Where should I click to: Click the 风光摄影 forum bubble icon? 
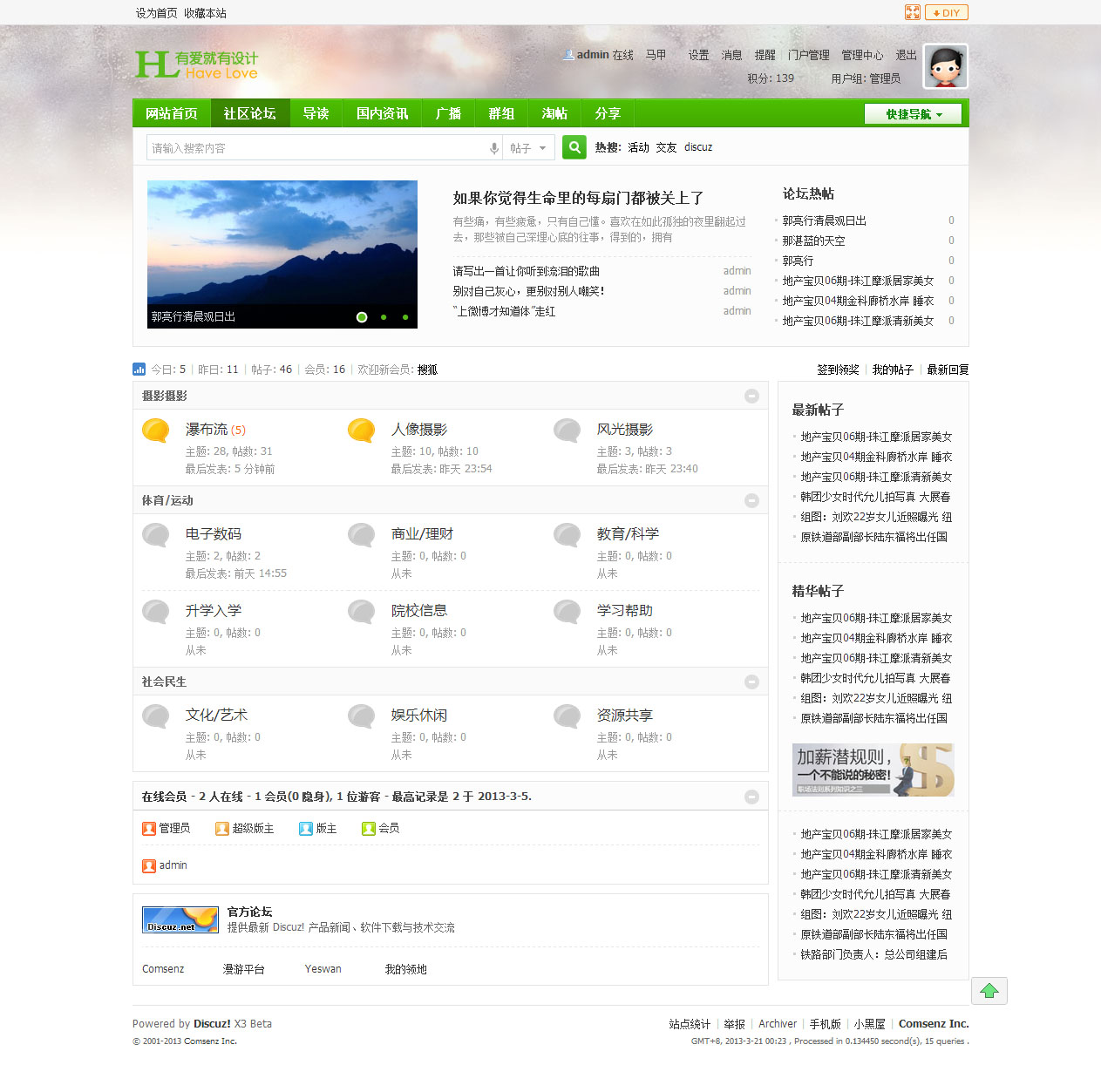[x=567, y=431]
